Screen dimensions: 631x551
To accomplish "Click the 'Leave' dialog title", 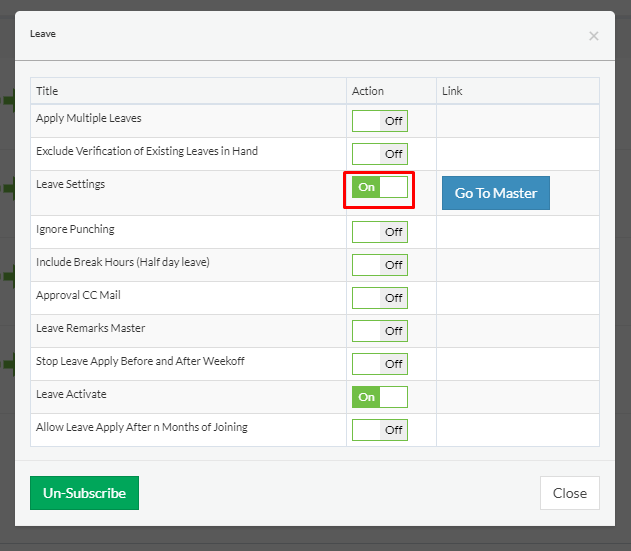I will (43, 34).
